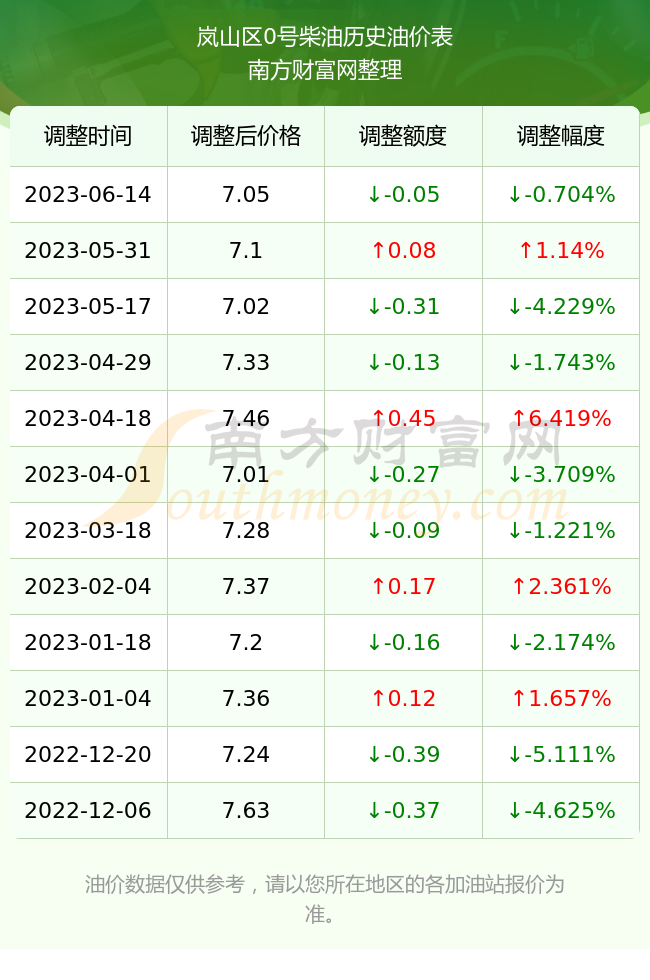Viewport: 650px width, 980px height.
Task: Click the ↑0.17 adjustment value
Action: pos(403,586)
